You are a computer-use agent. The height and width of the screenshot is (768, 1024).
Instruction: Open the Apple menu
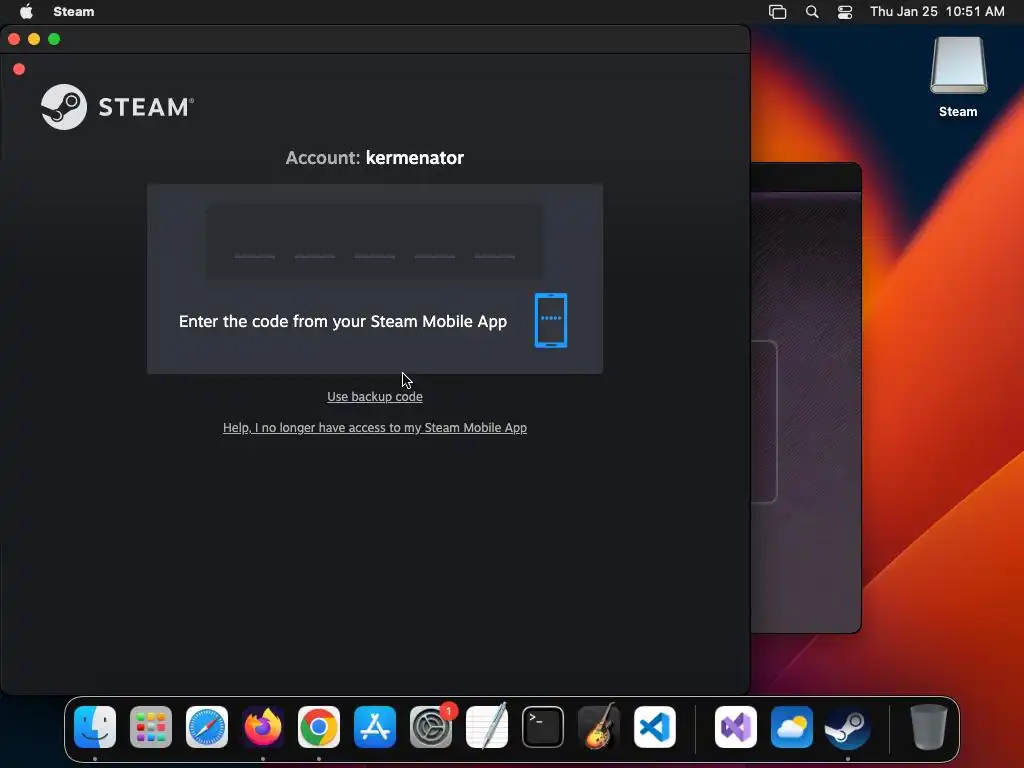(26, 12)
